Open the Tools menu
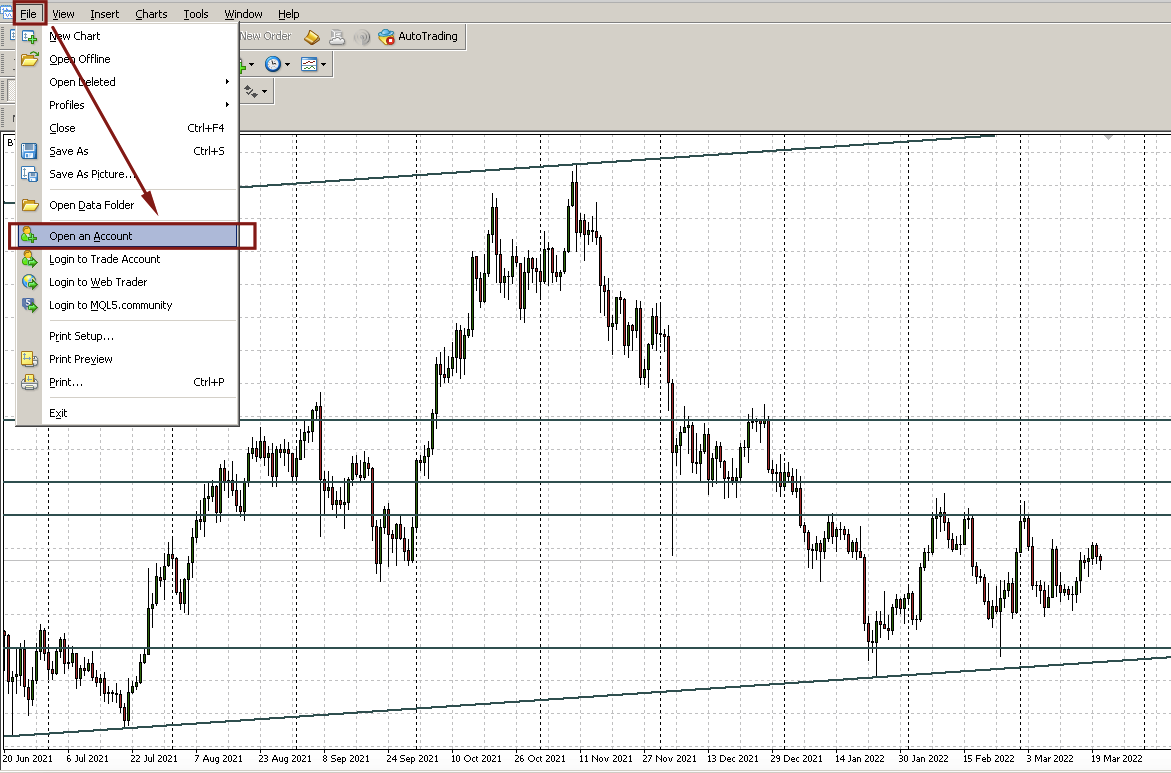This screenshot has height=773, width=1171. (196, 13)
